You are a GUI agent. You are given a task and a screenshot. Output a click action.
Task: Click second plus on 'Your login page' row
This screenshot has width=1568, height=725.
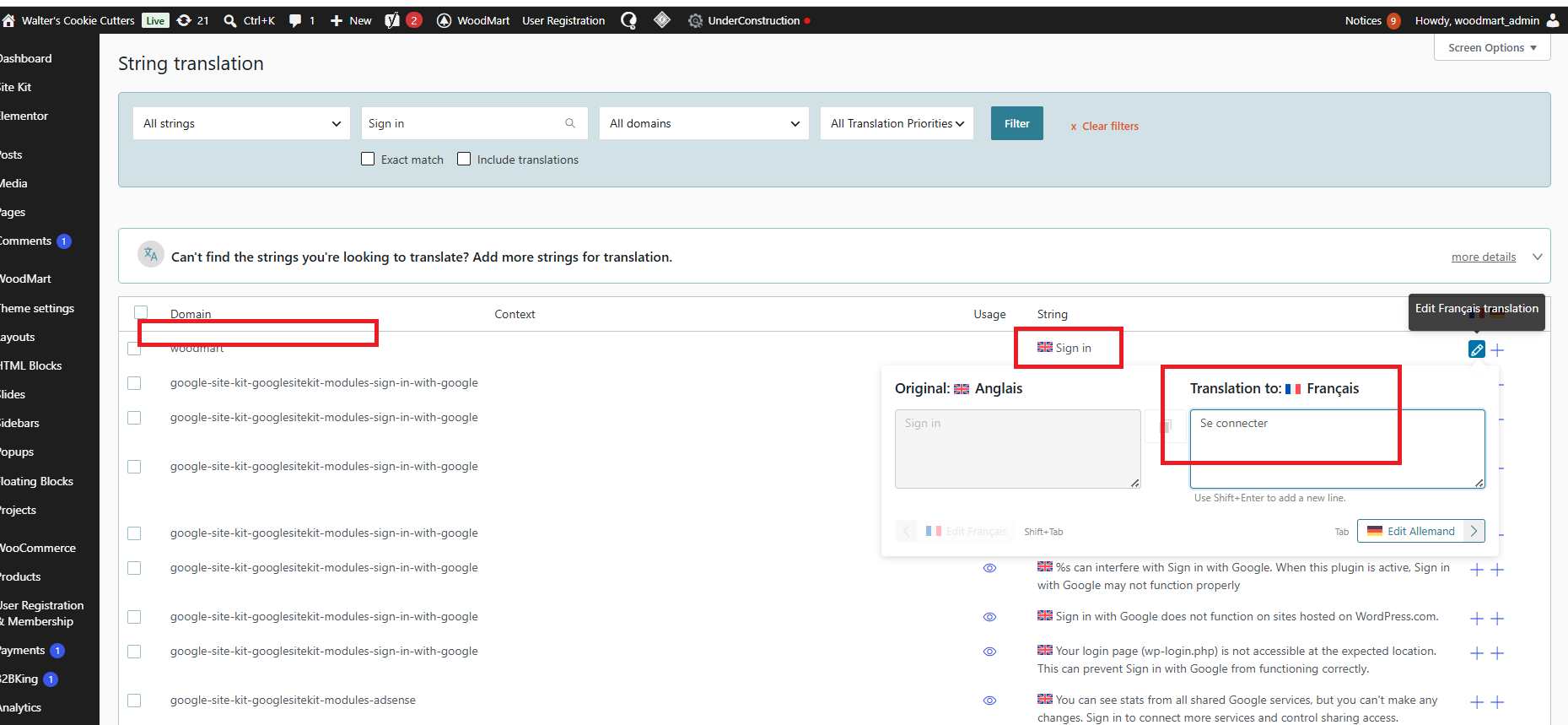click(1497, 653)
